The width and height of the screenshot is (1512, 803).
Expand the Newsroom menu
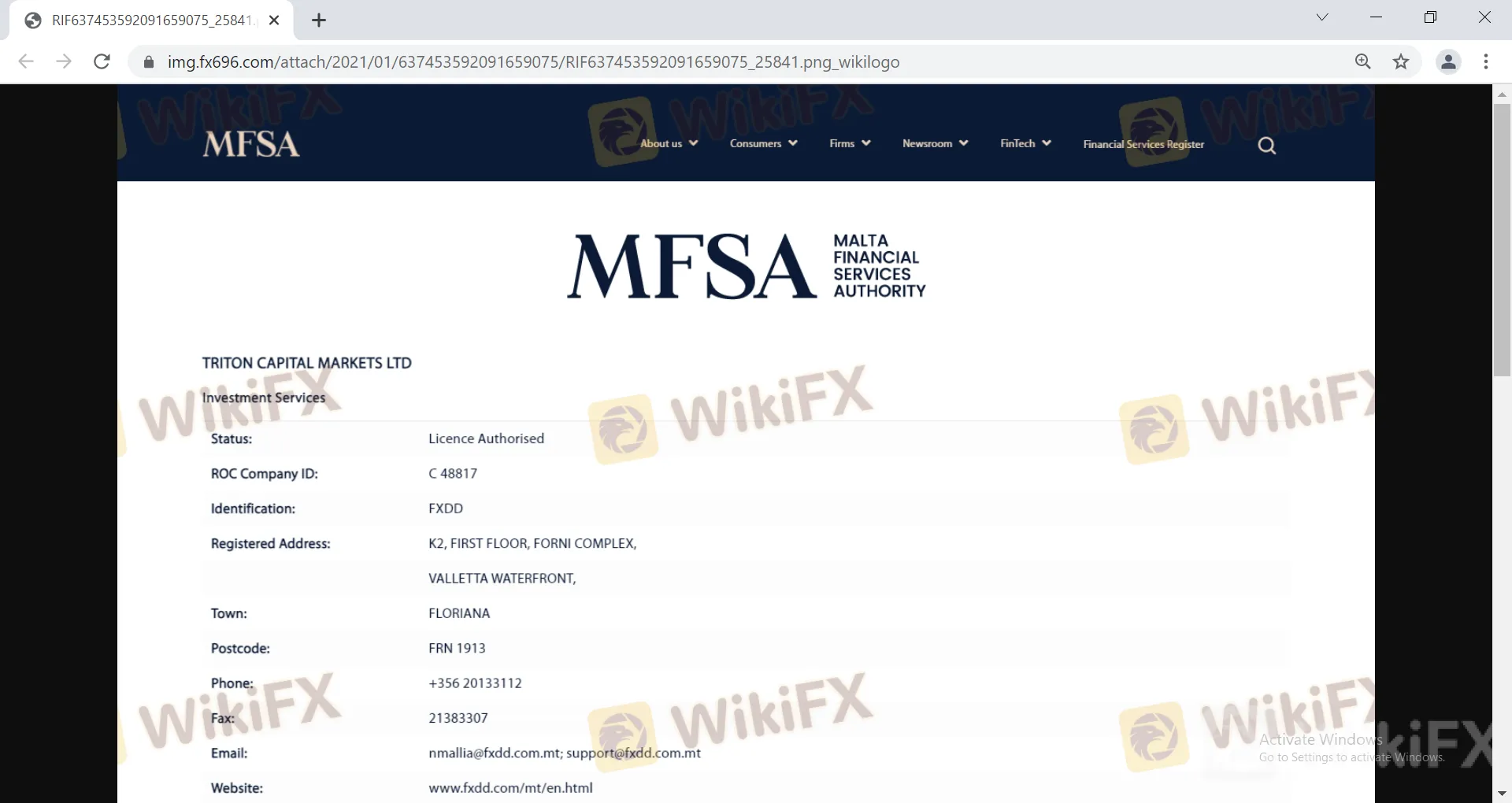coord(936,143)
